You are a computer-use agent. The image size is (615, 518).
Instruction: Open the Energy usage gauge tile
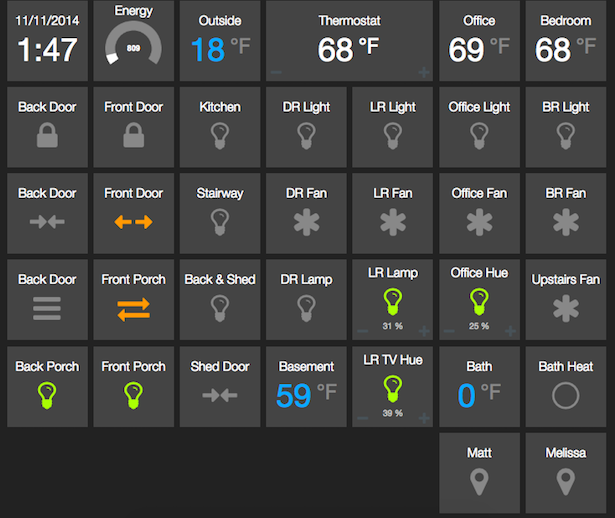pos(133,45)
